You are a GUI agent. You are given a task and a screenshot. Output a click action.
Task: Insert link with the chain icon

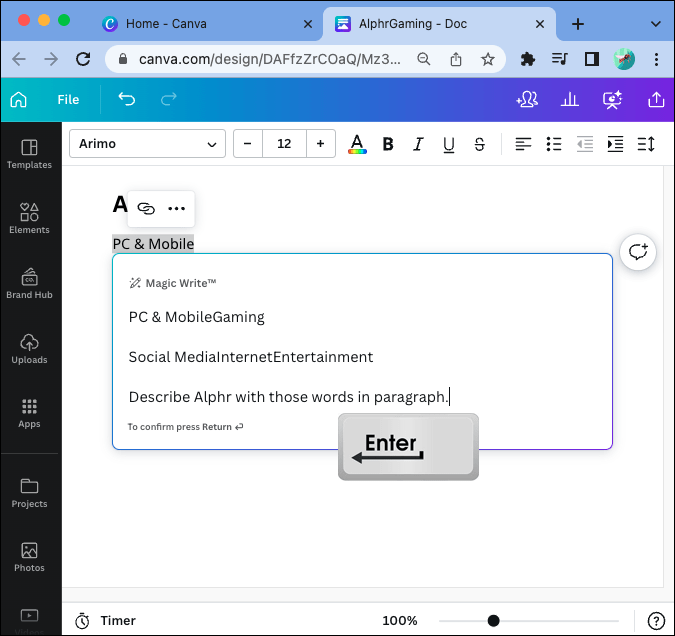(146, 208)
